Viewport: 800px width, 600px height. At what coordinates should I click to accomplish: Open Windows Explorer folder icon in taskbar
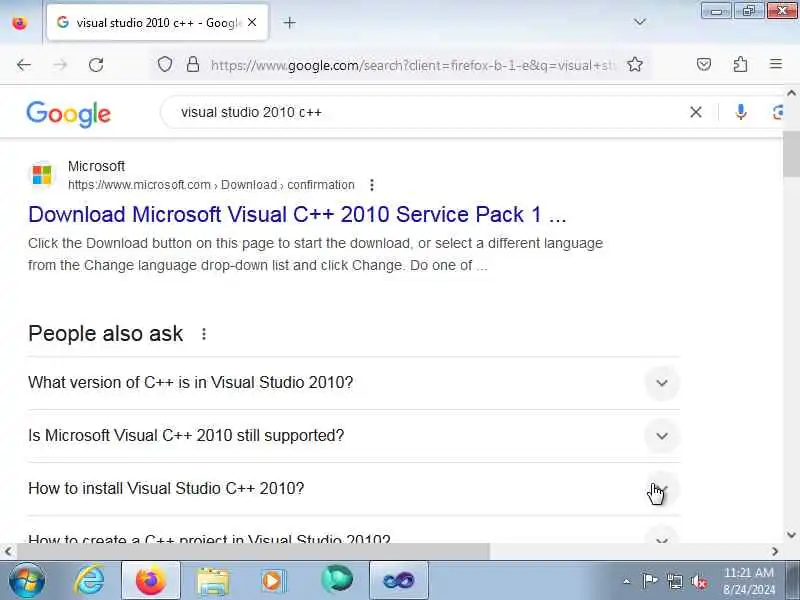pyautogui.click(x=213, y=581)
